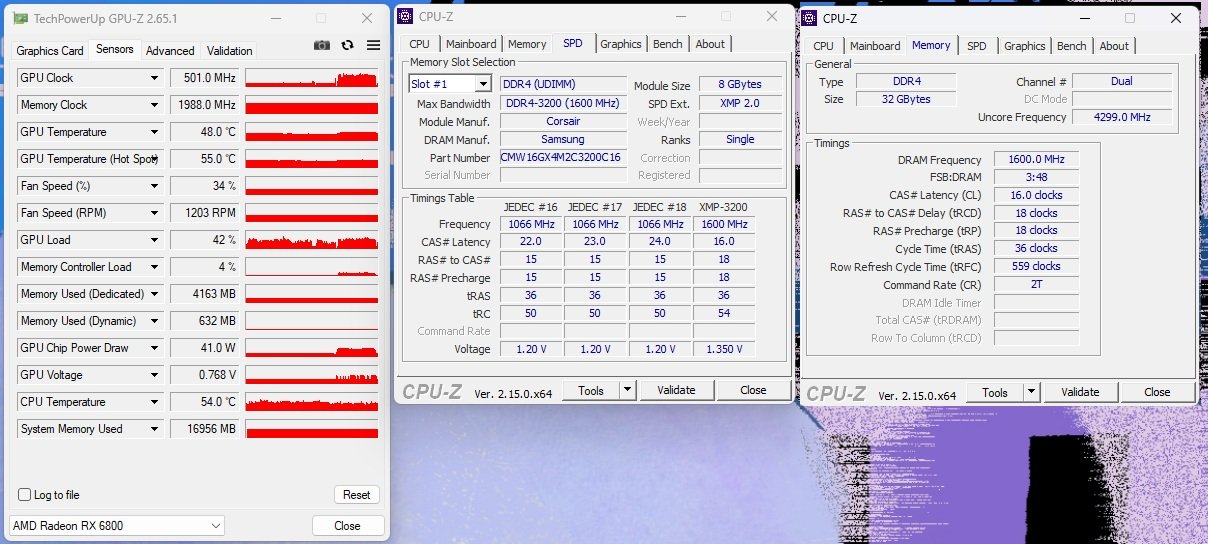Click the Channel # value Dual
Screen dimensions: 1208x544
coord(1121,81)
